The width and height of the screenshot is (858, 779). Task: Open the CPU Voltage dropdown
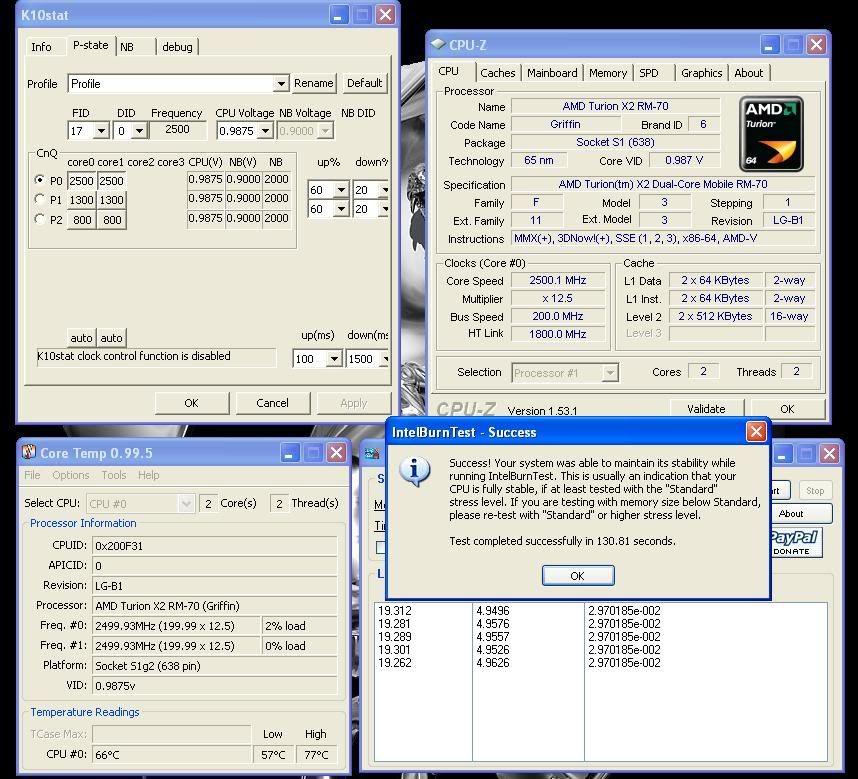[263, 131]
